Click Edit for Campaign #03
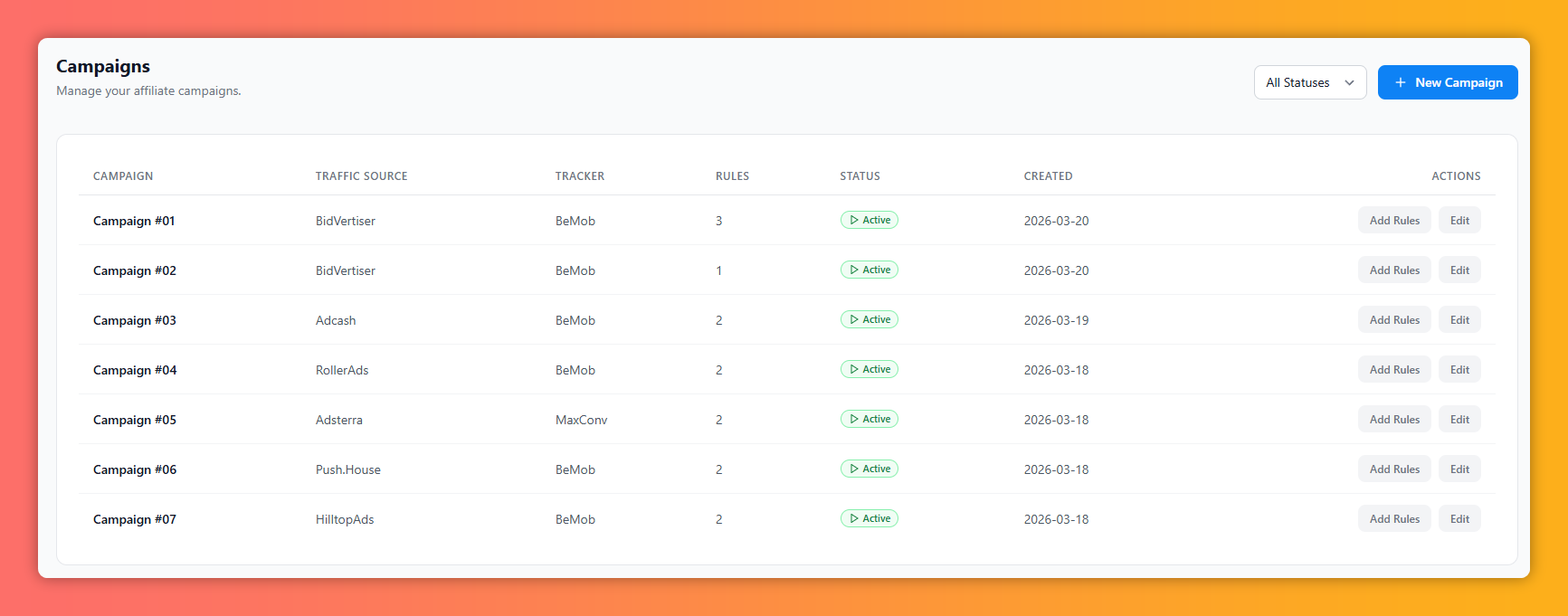This screenshot has height=616, width=1568. tap(1459, 320)
